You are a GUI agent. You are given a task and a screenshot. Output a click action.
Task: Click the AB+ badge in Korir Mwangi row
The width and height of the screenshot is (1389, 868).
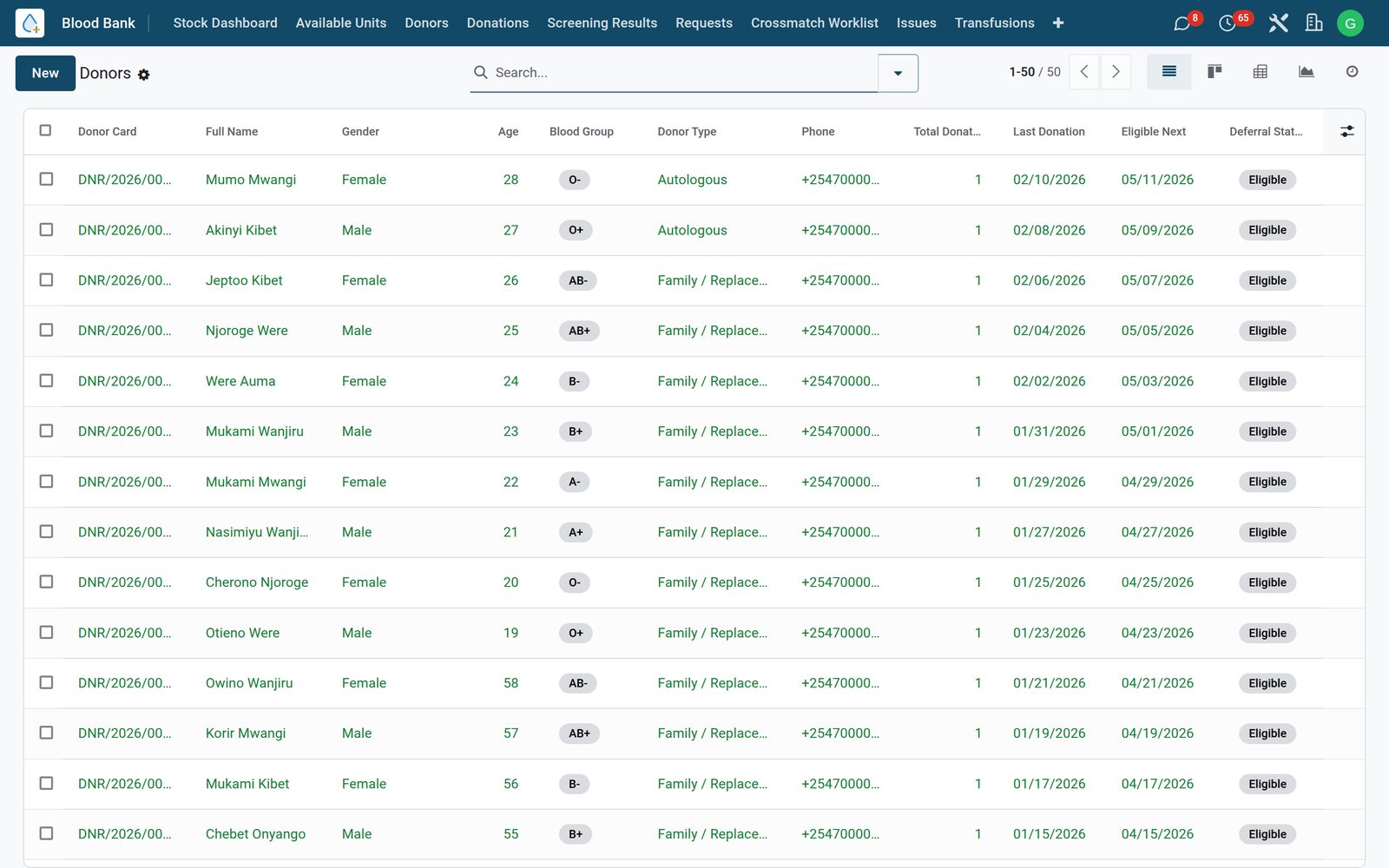point(579,733)
